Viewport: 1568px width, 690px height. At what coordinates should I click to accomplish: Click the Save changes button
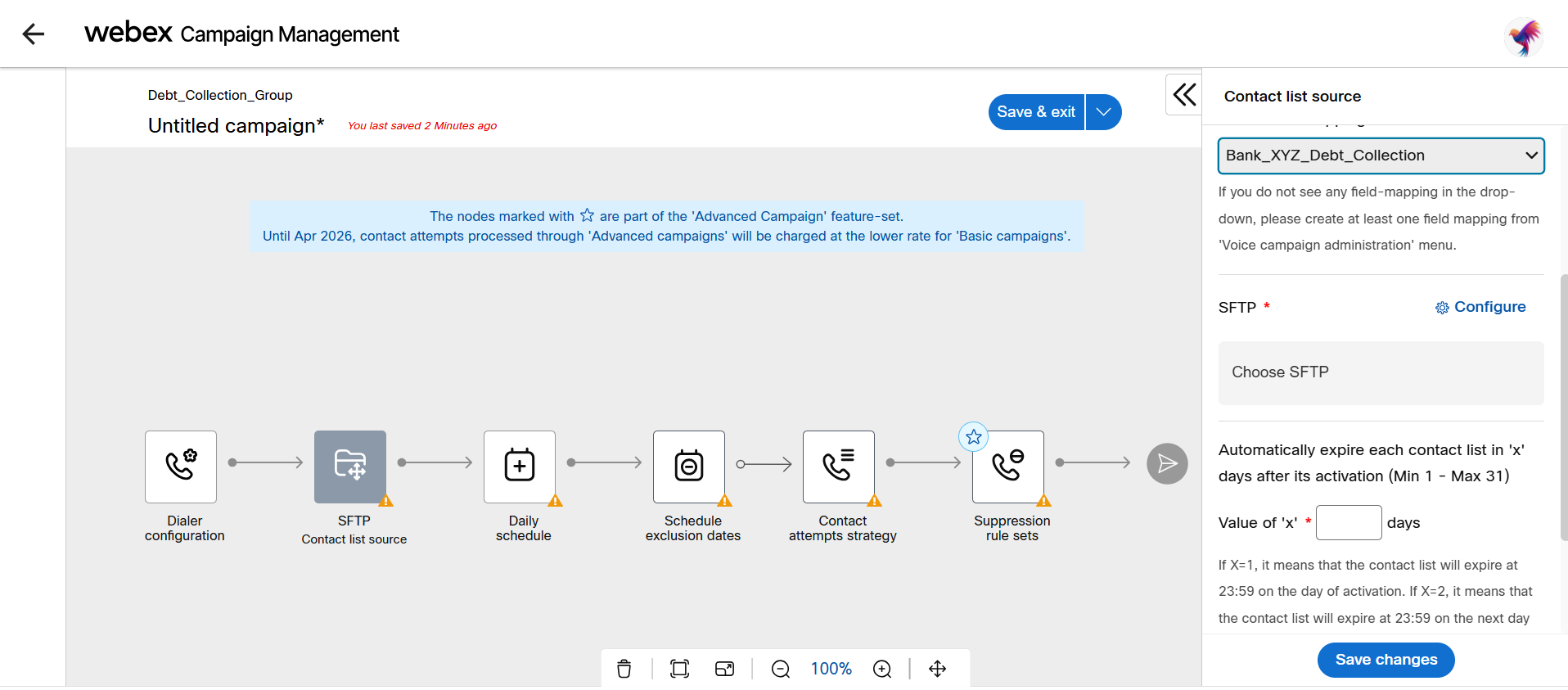tap(1386, 660)
